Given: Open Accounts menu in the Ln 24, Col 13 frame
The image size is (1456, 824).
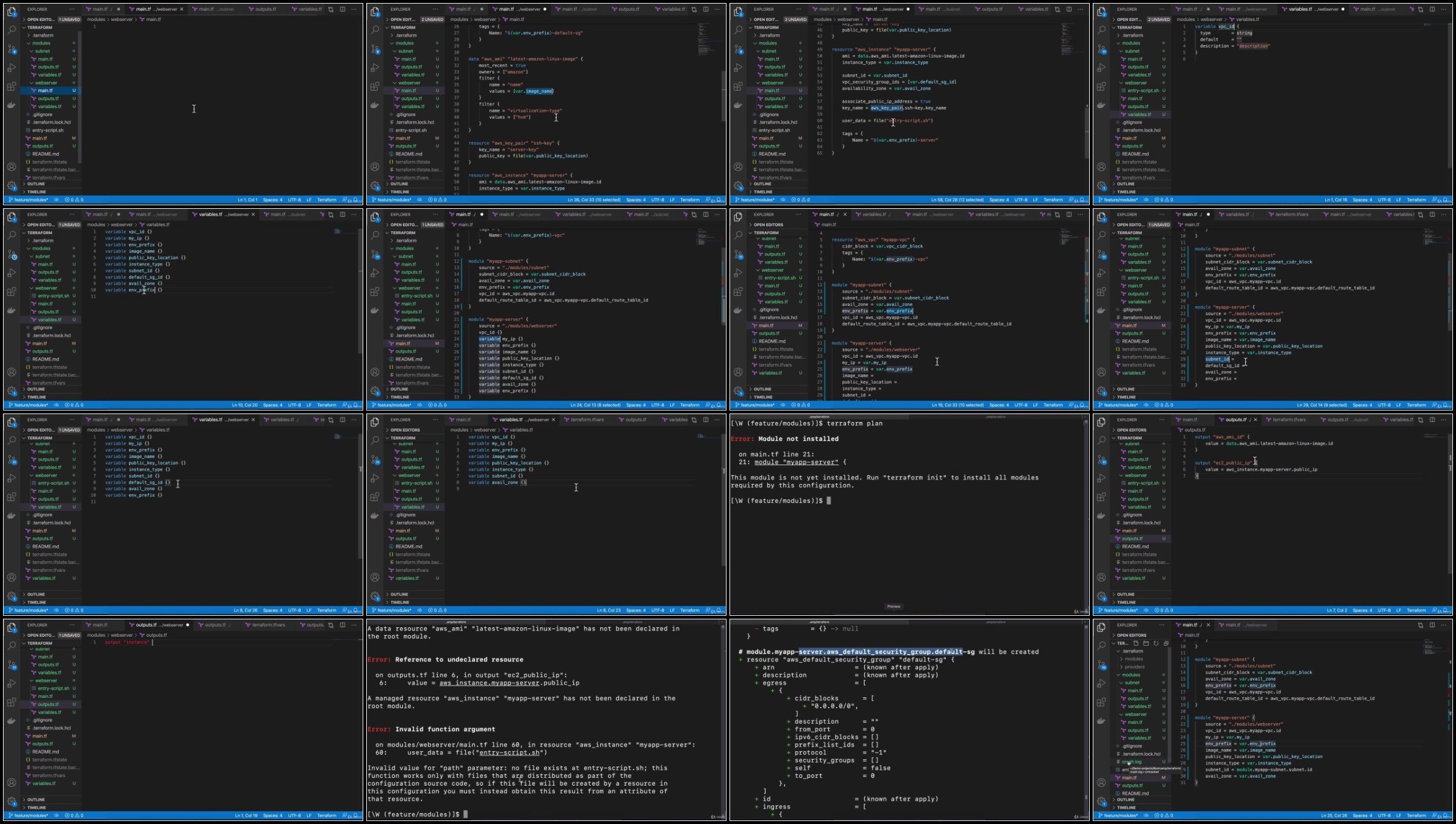Looking at the screenshot, I should point(375,372).
